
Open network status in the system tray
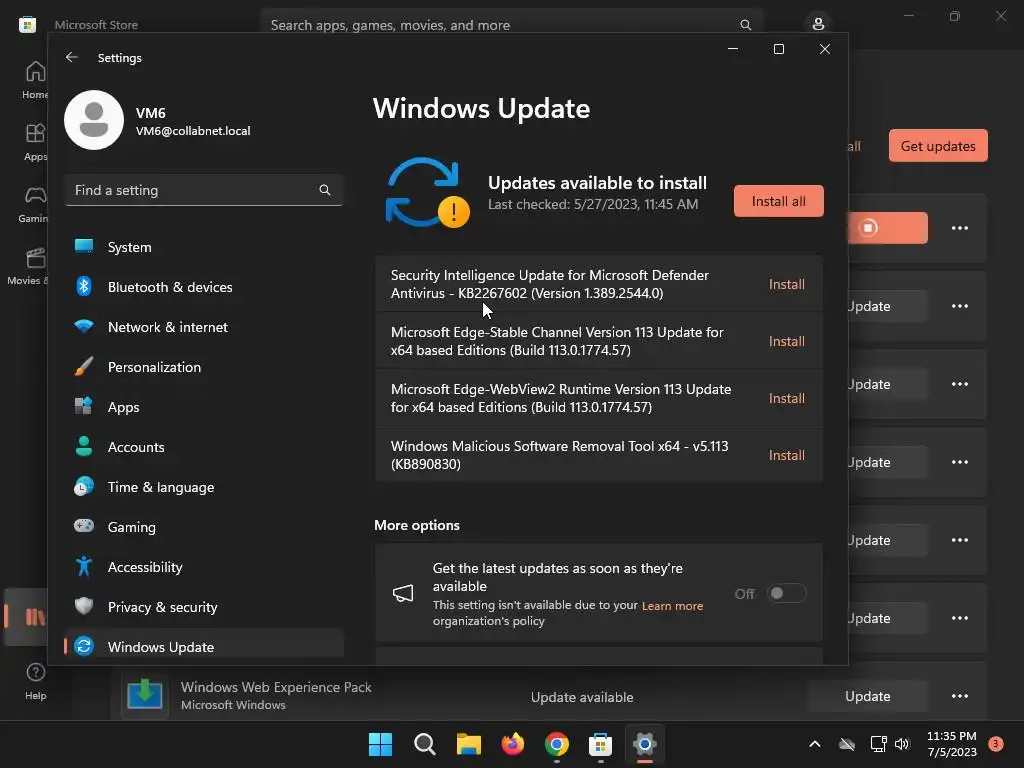click(x=878, y=744)
